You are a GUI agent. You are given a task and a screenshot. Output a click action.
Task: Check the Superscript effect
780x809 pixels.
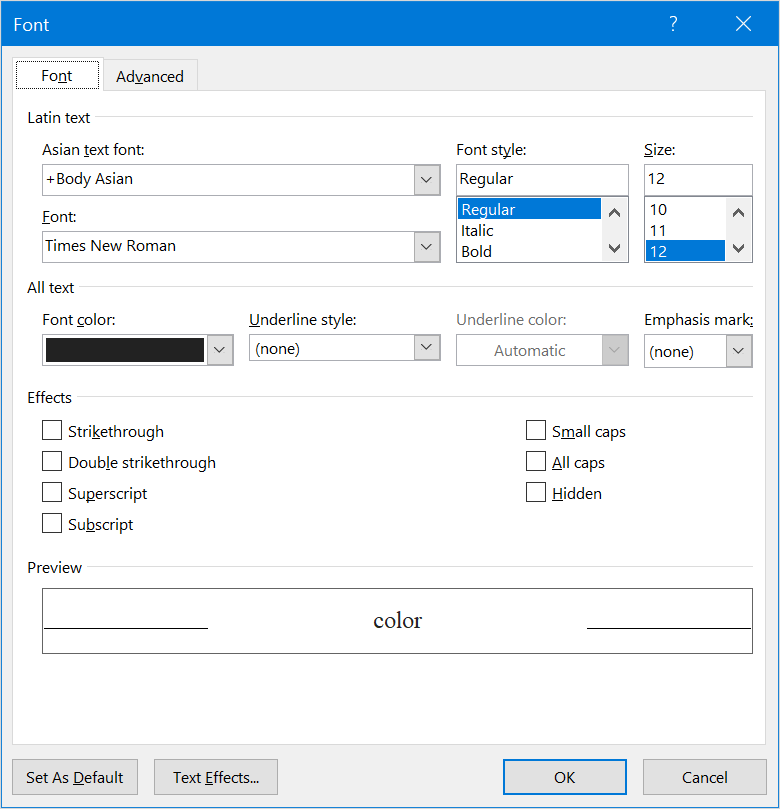click(52, 493)
